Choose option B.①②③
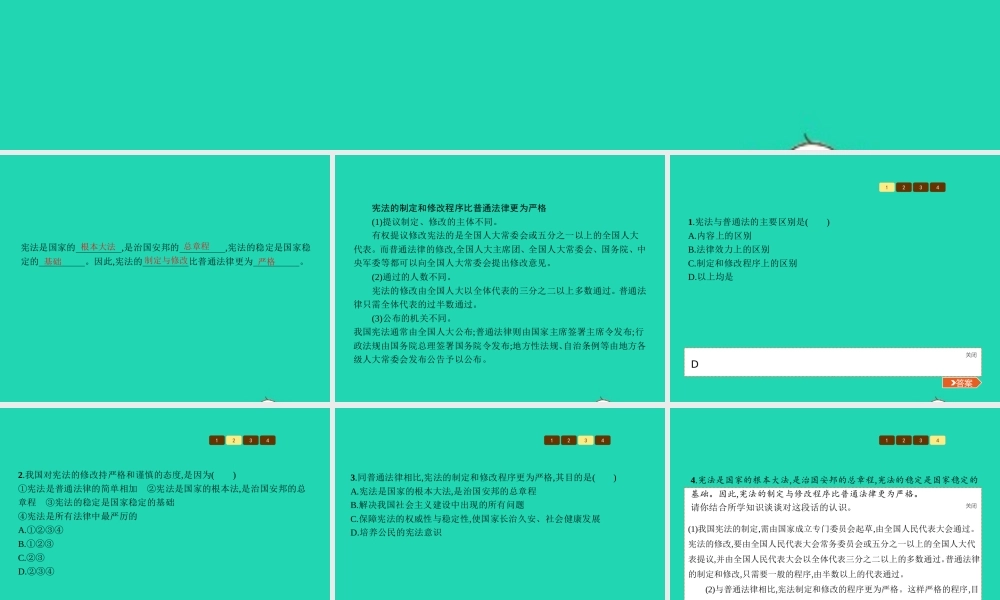 pos(36,544)
